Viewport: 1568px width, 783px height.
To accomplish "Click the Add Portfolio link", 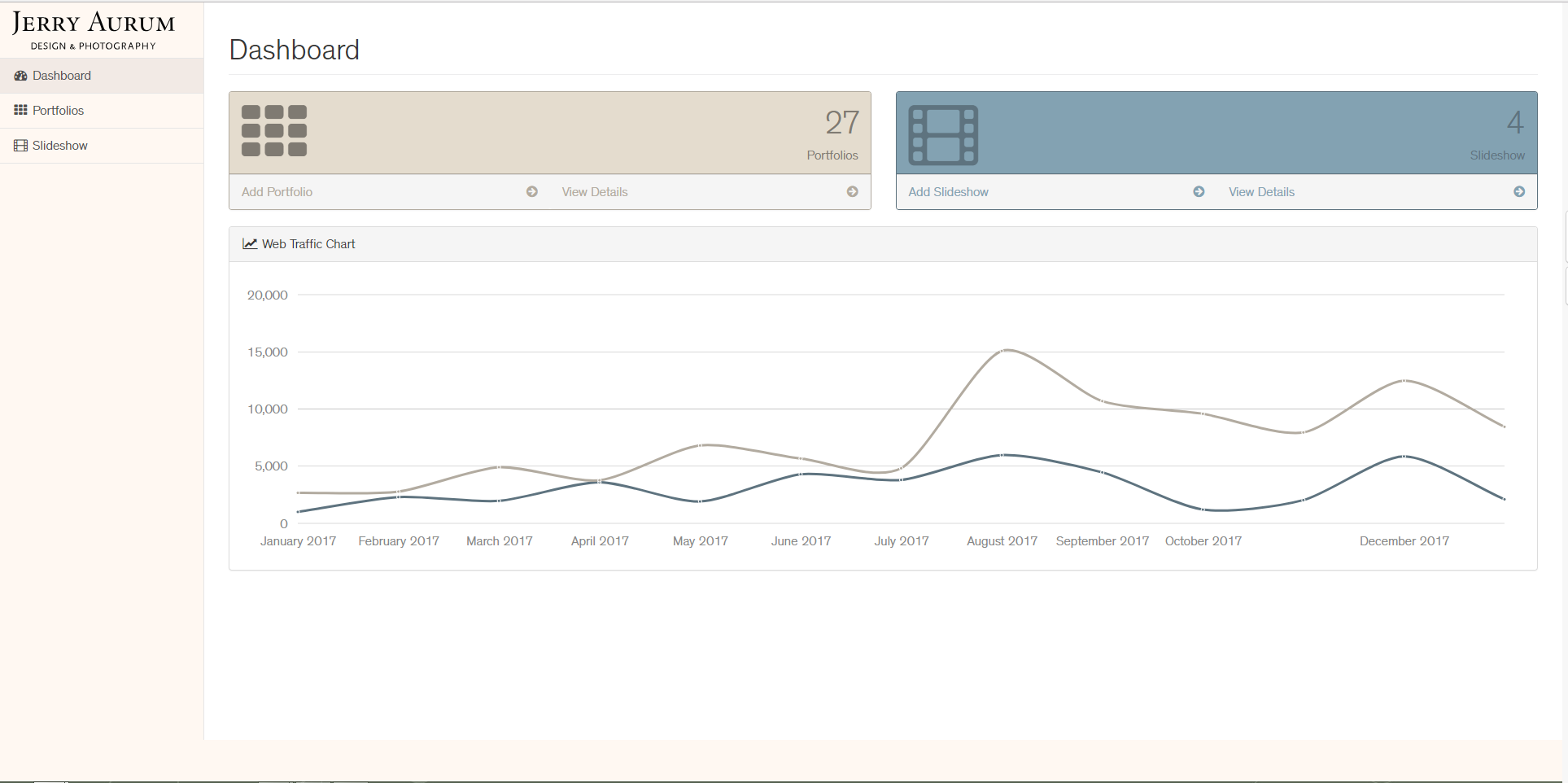I will 277,192.
